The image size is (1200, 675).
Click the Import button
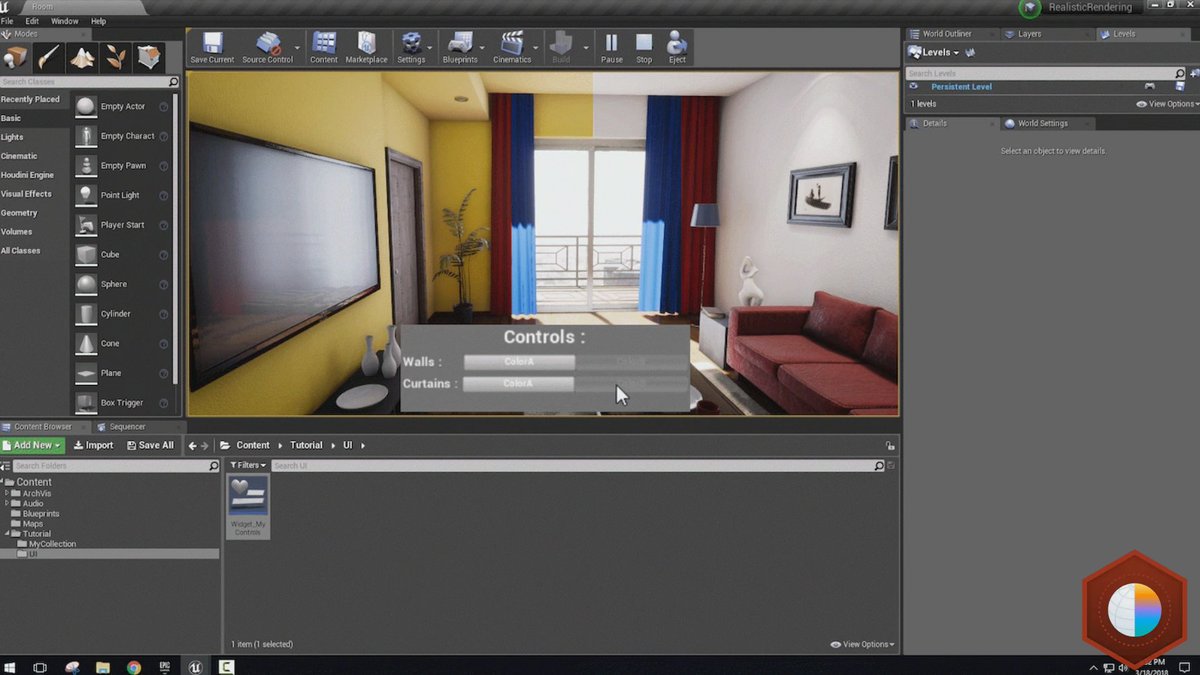click(94, 445)
